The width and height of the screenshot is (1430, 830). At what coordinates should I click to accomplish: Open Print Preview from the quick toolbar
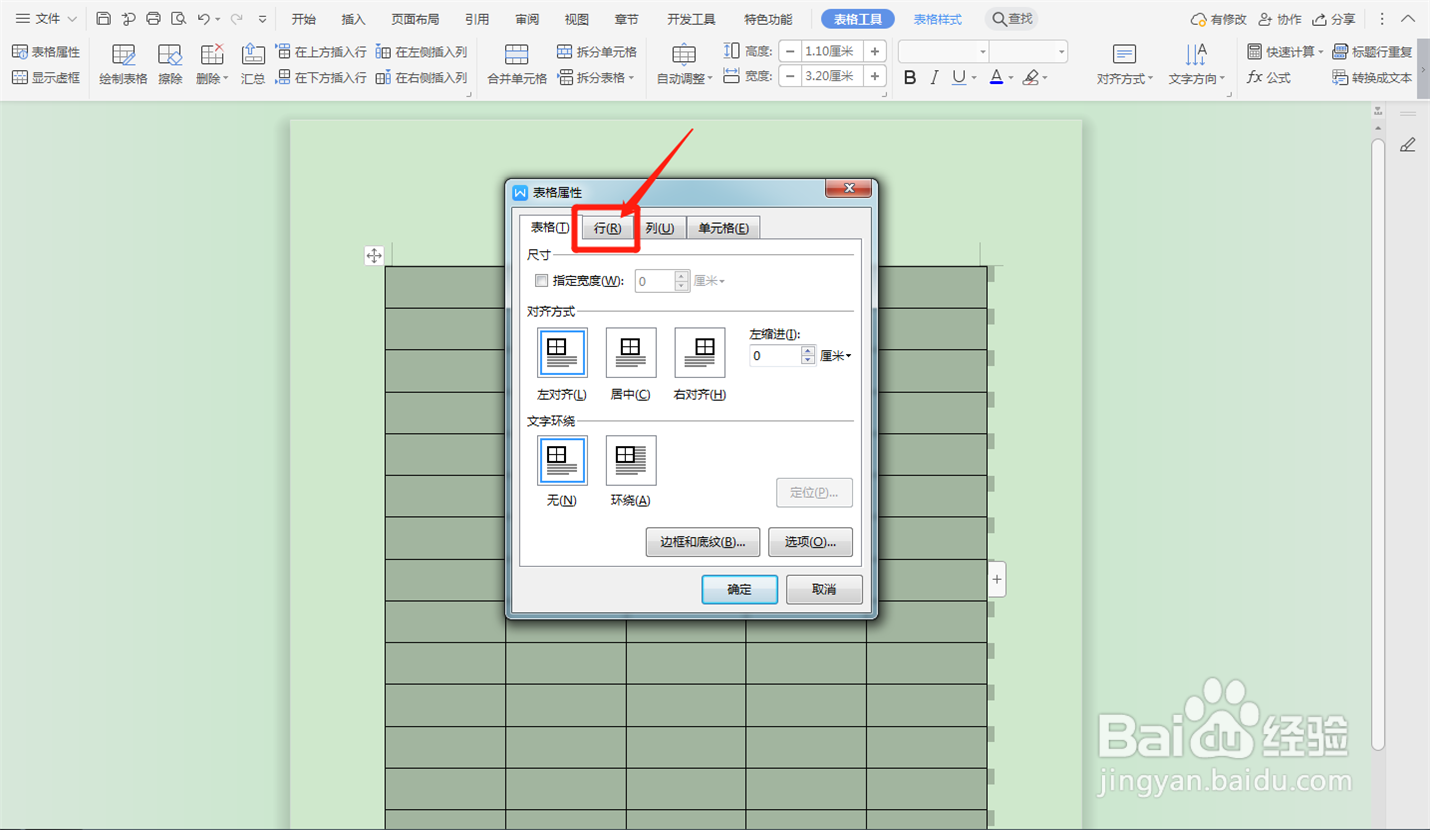click(178, 19)
